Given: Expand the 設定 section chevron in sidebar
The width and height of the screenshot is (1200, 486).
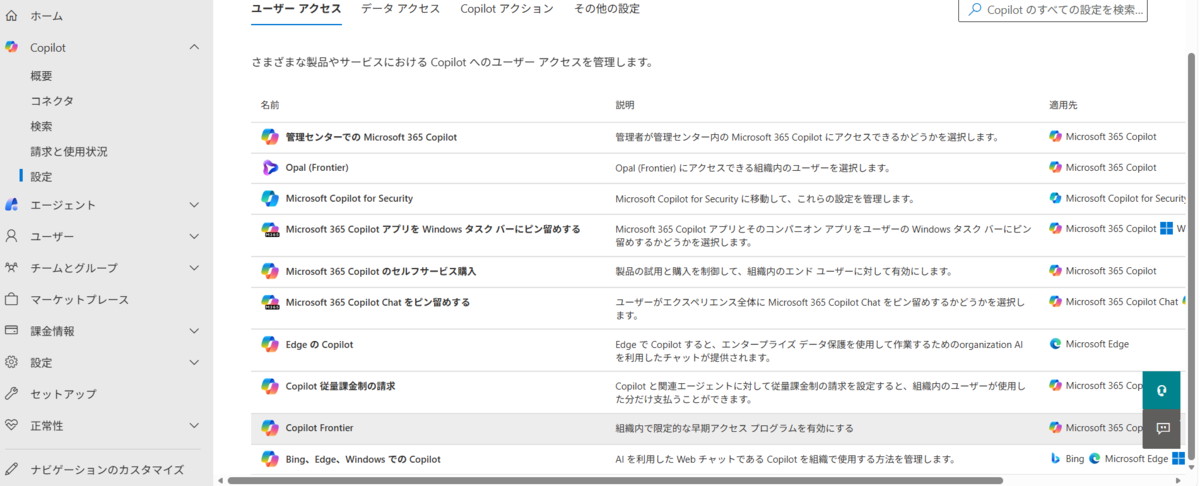Looking at the screenshot, I should [x=194, y=362].
